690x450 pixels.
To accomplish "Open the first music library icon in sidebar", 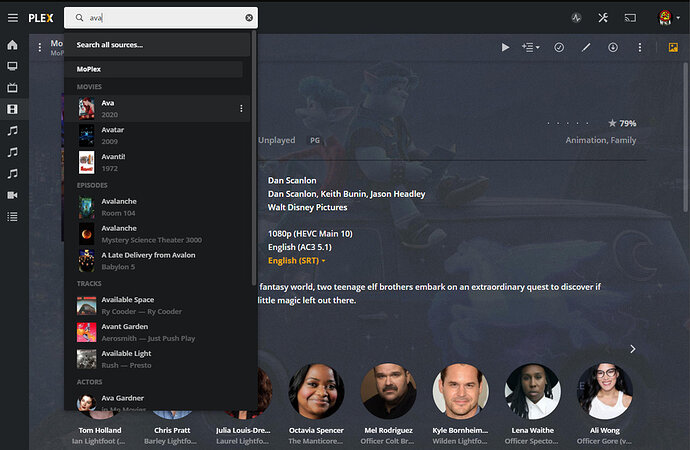I will pos(12,131).
